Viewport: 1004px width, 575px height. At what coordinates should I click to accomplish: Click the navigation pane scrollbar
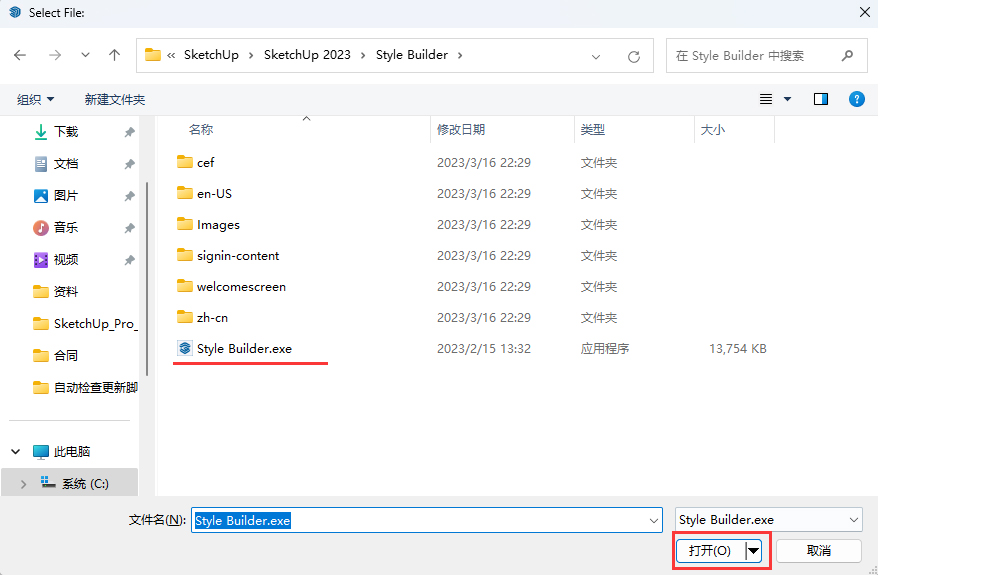tap(147, 279)
